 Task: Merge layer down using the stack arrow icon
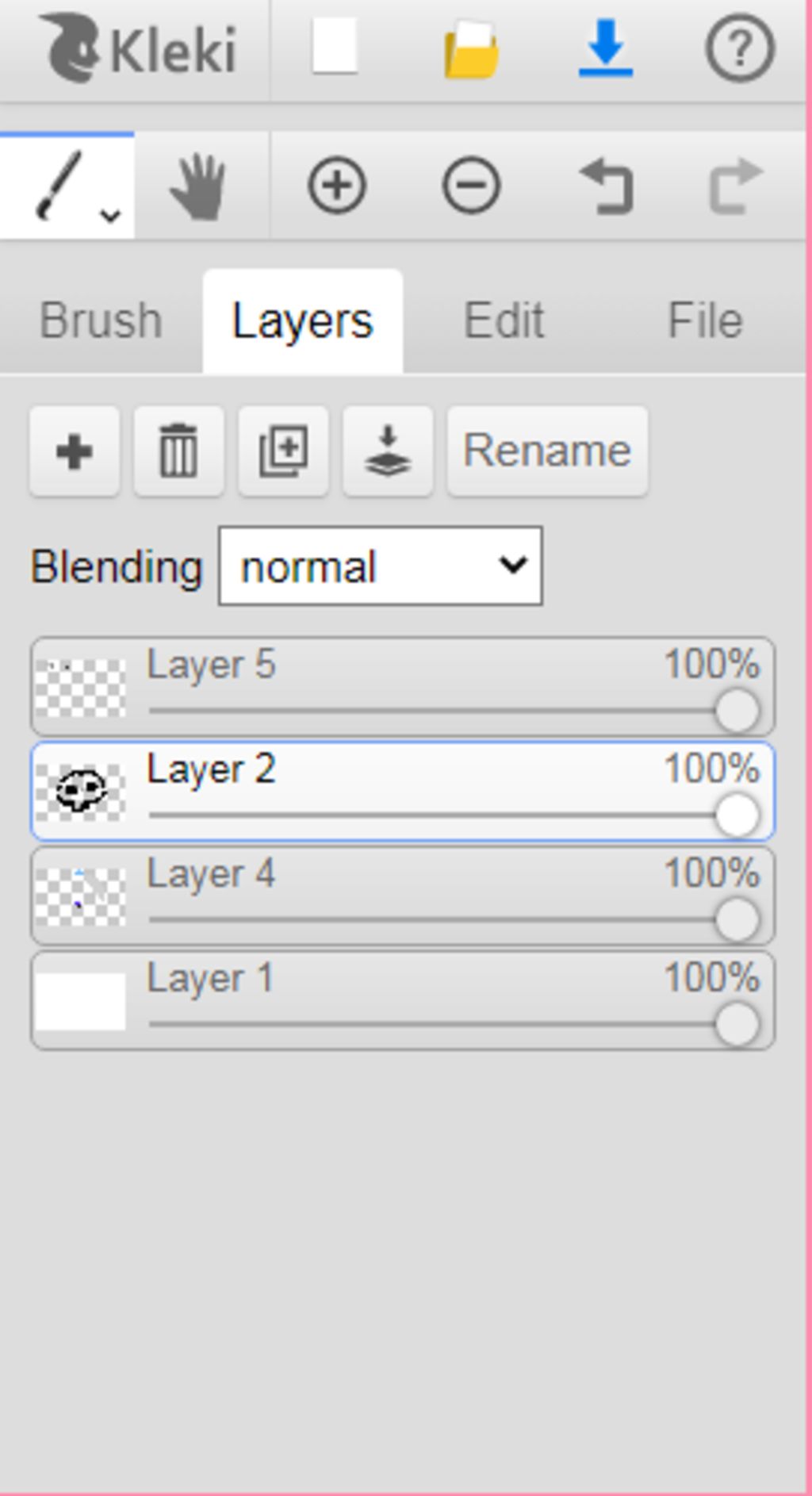[x=388, y=451]
